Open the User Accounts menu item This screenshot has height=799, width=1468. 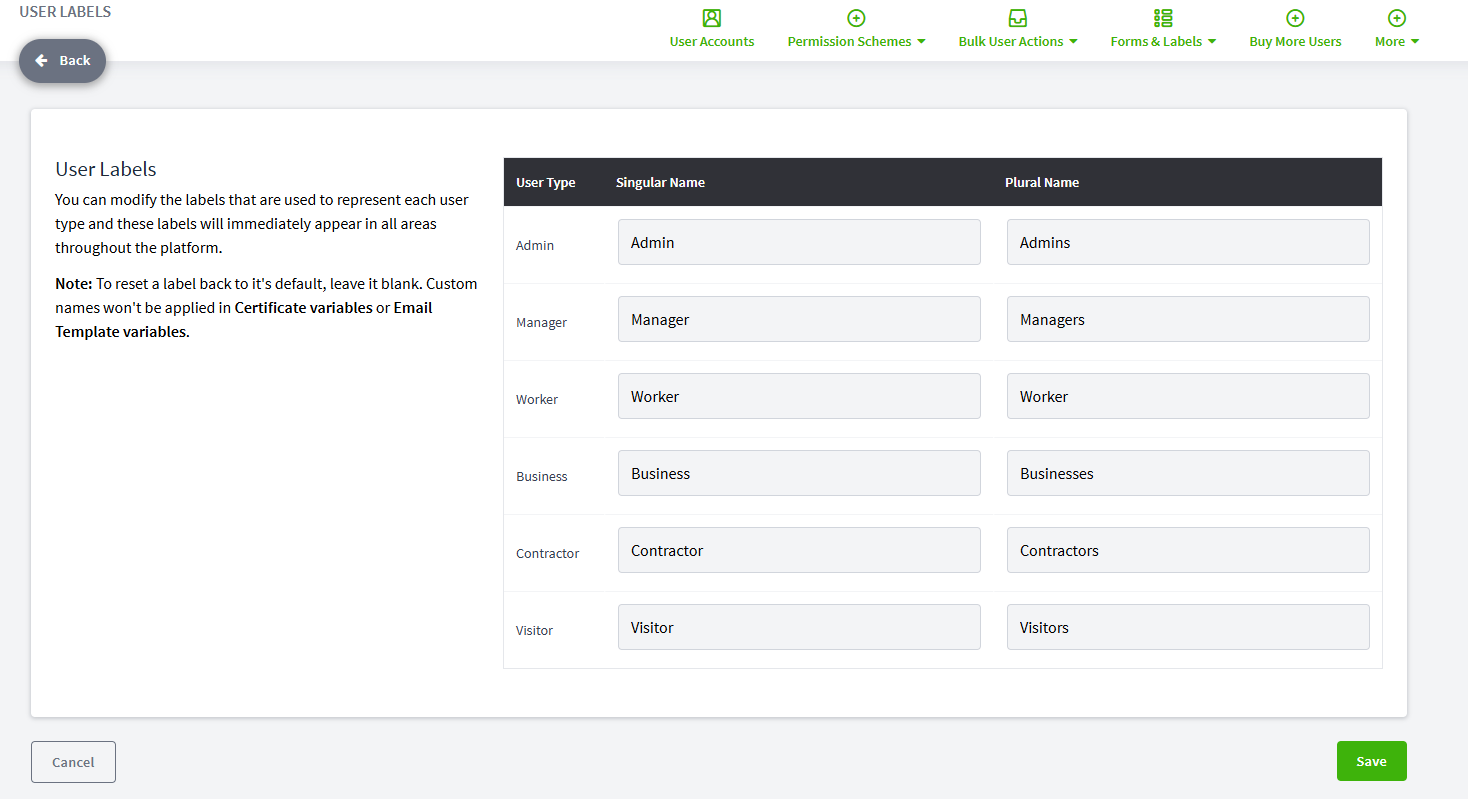(x=712, y=42)
